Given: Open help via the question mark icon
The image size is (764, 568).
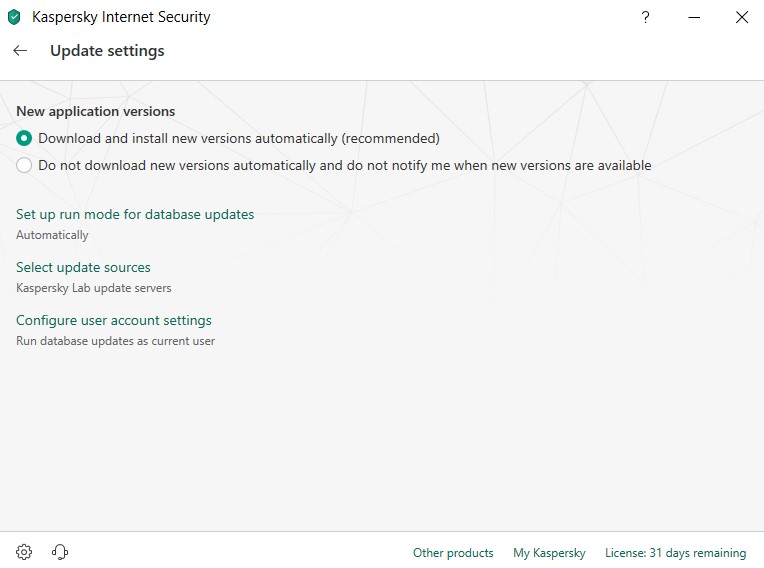Looking at the screenshot, I should tap(645, 18).
